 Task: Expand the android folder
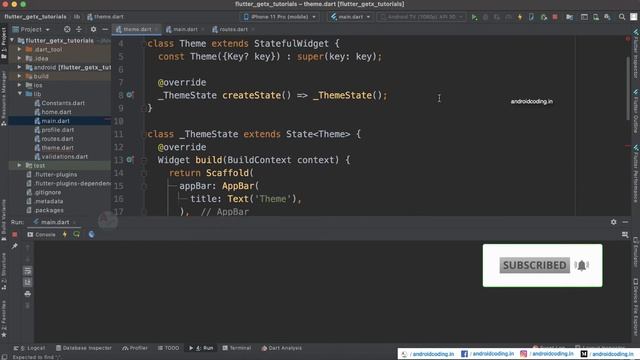pyautogui.click(x=19, y=67)
